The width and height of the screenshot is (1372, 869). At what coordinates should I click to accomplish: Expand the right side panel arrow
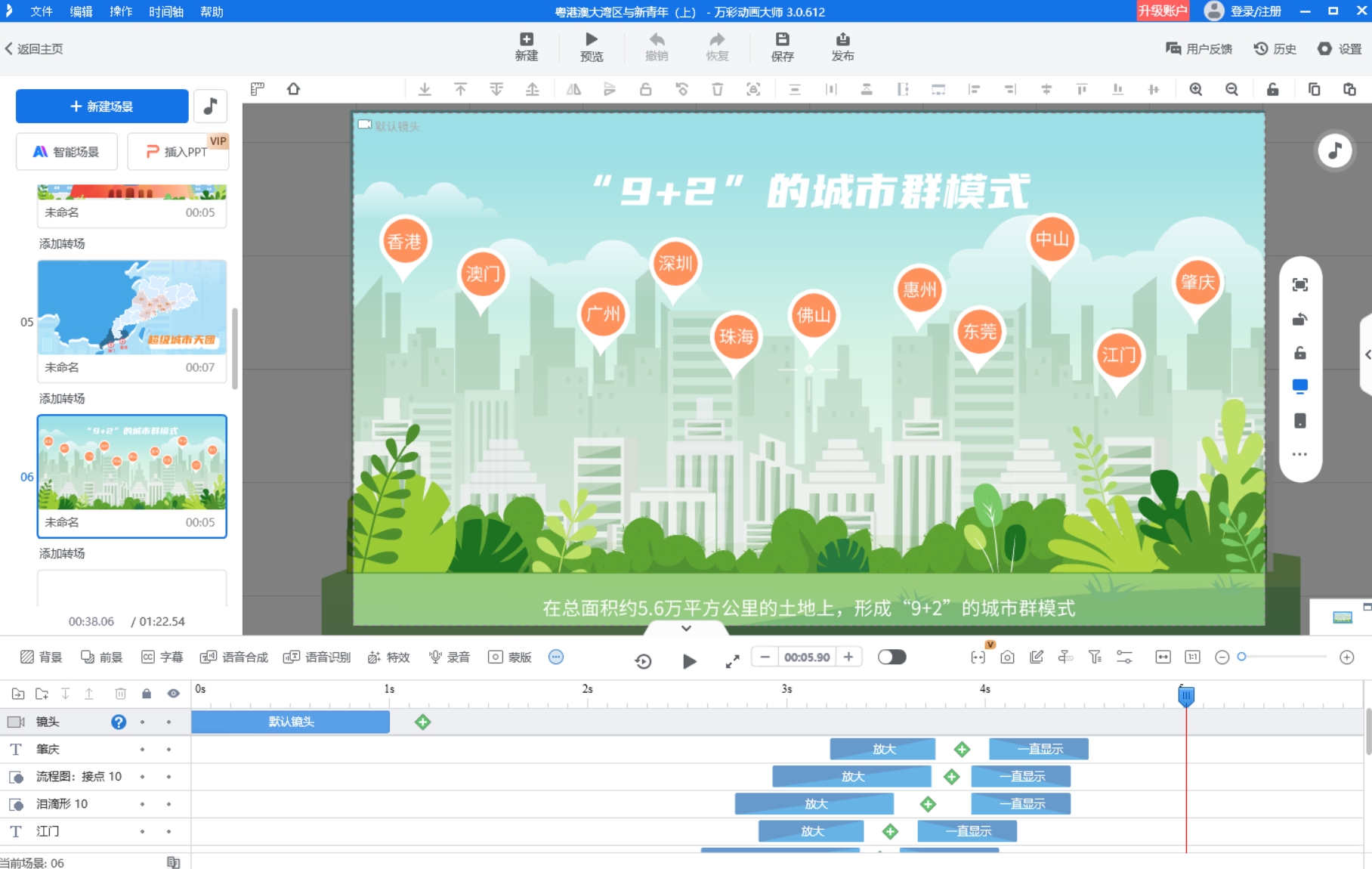click(1367, 354)
